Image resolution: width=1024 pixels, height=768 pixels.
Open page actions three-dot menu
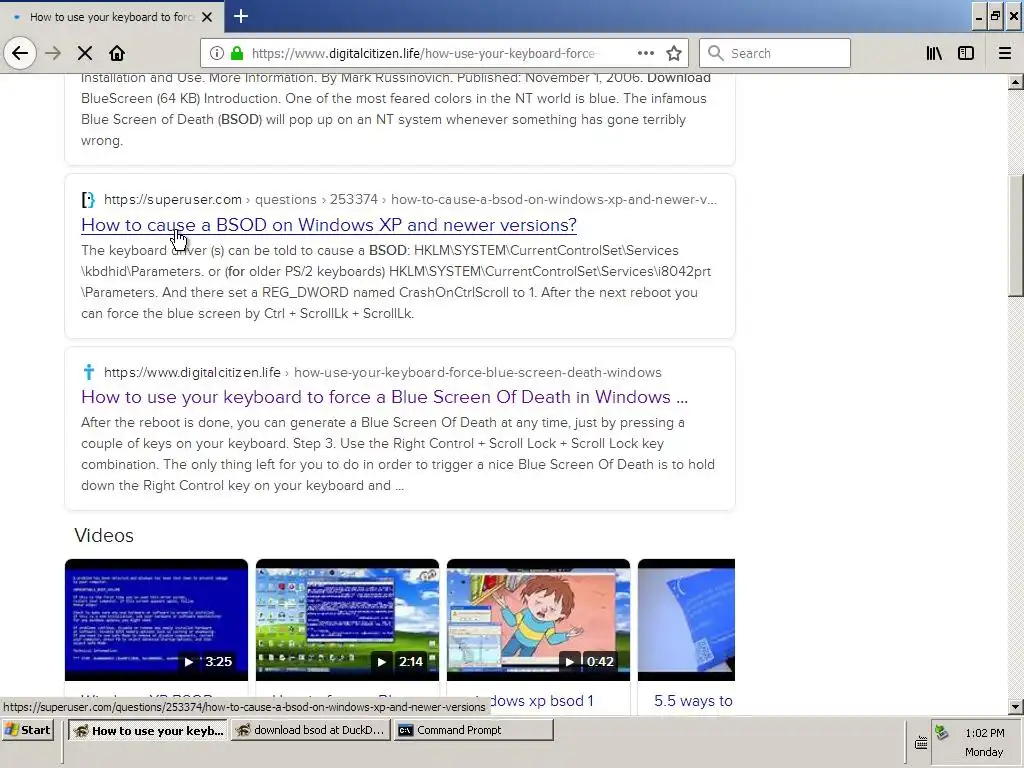(646, 53)
